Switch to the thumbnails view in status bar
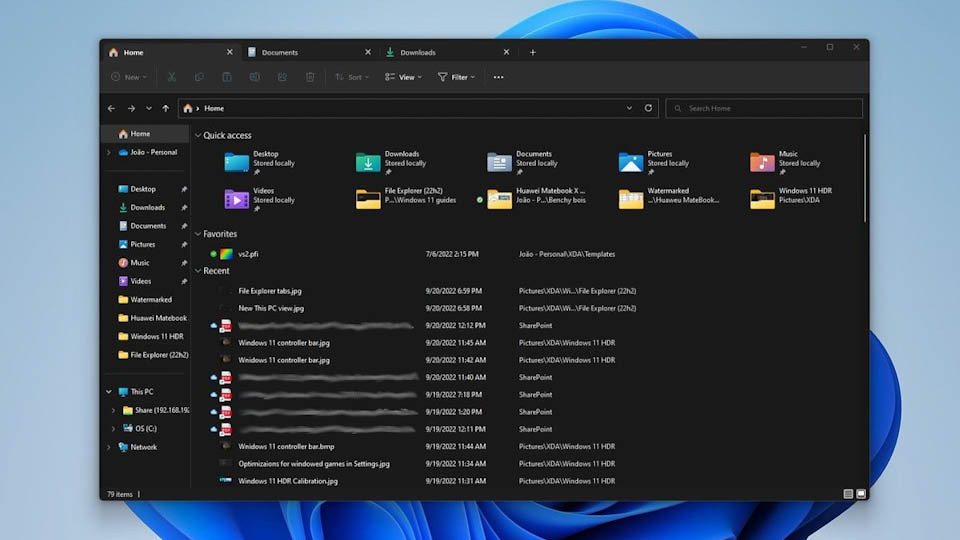Viewport: 960px width, 540px height. coord(861,494)
